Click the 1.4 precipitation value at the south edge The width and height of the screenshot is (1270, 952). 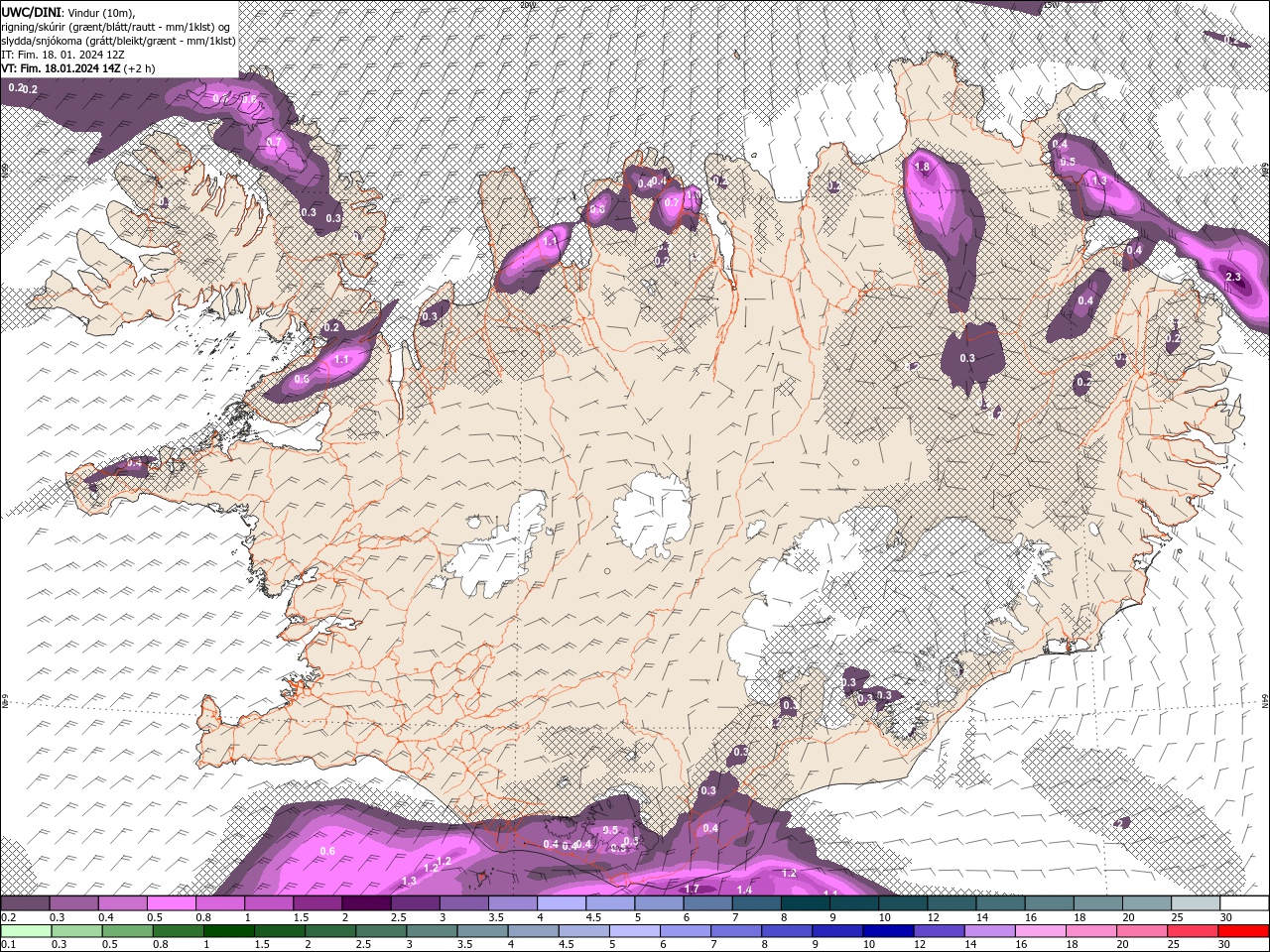click(x=744, y=891)
